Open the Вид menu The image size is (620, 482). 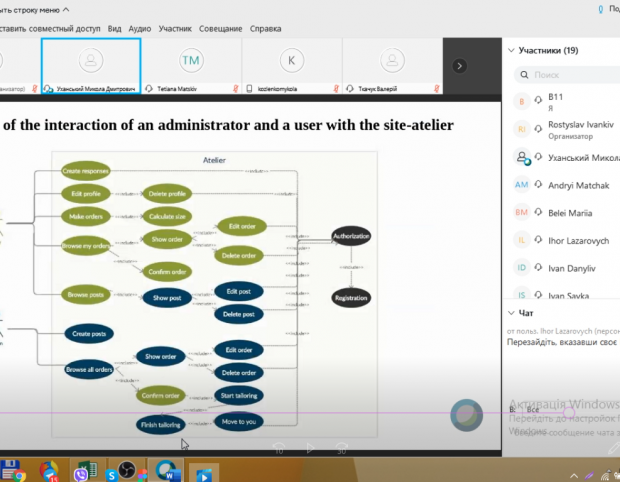[x=115, y=29]
